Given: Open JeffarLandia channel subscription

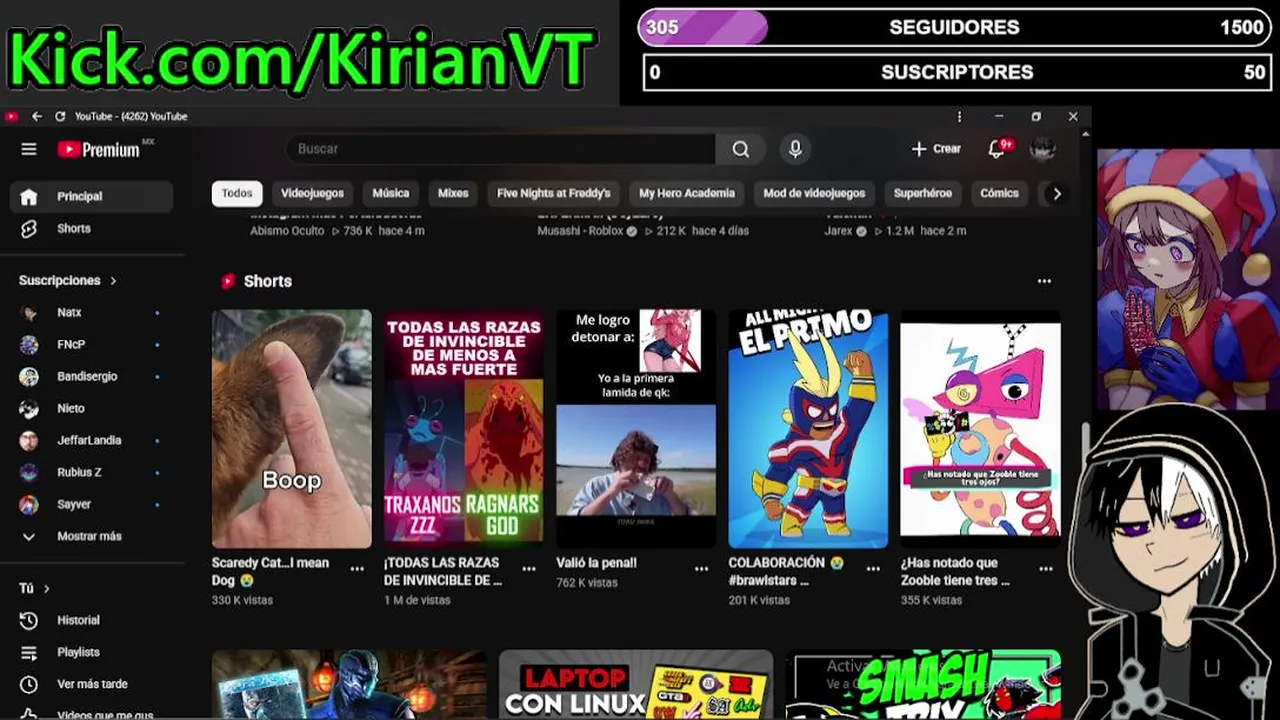Looking at the screenshot, I should coord(92,440).
